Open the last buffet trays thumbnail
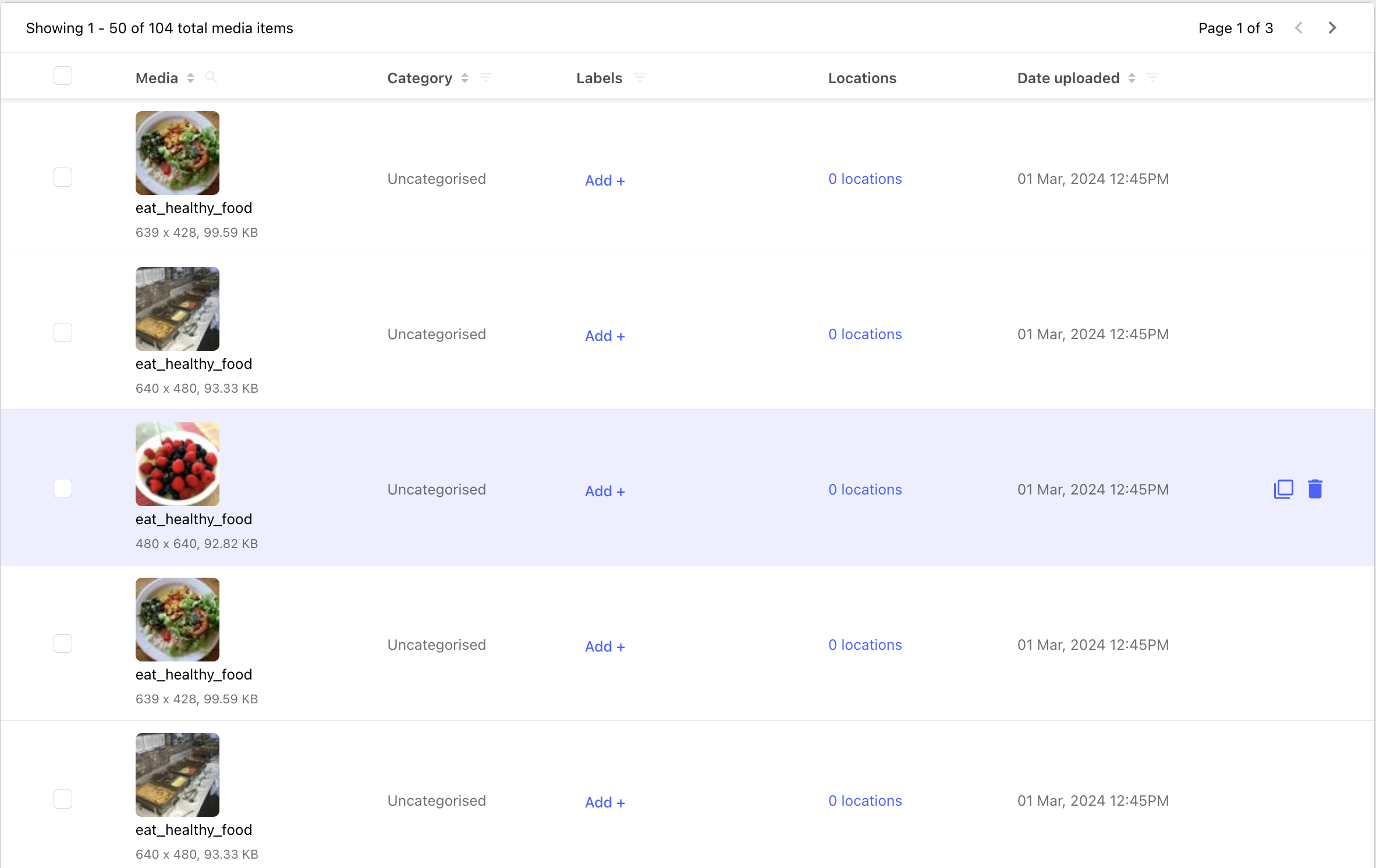Image resolution: width=1376 pixels, height=868 pixels. tap(178, 775)
